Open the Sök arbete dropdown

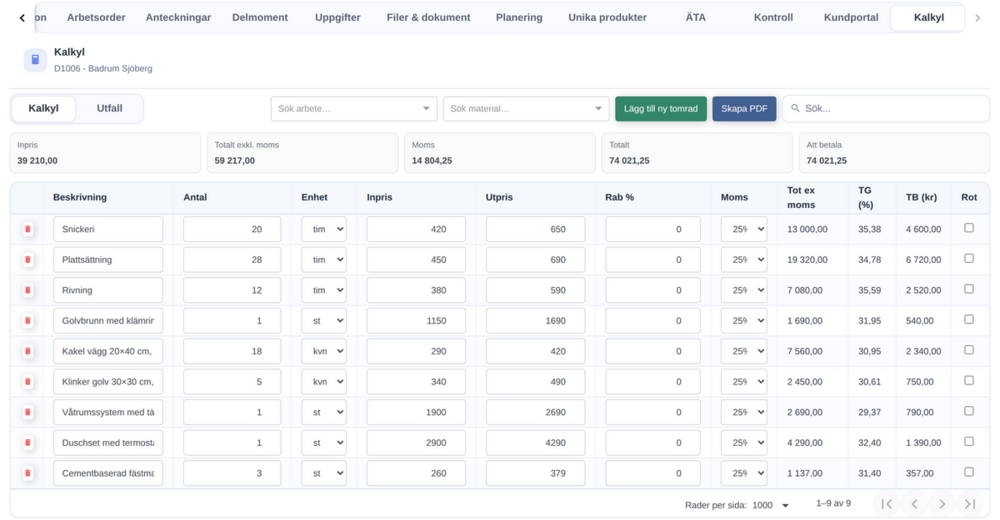(x=354, y=108)
